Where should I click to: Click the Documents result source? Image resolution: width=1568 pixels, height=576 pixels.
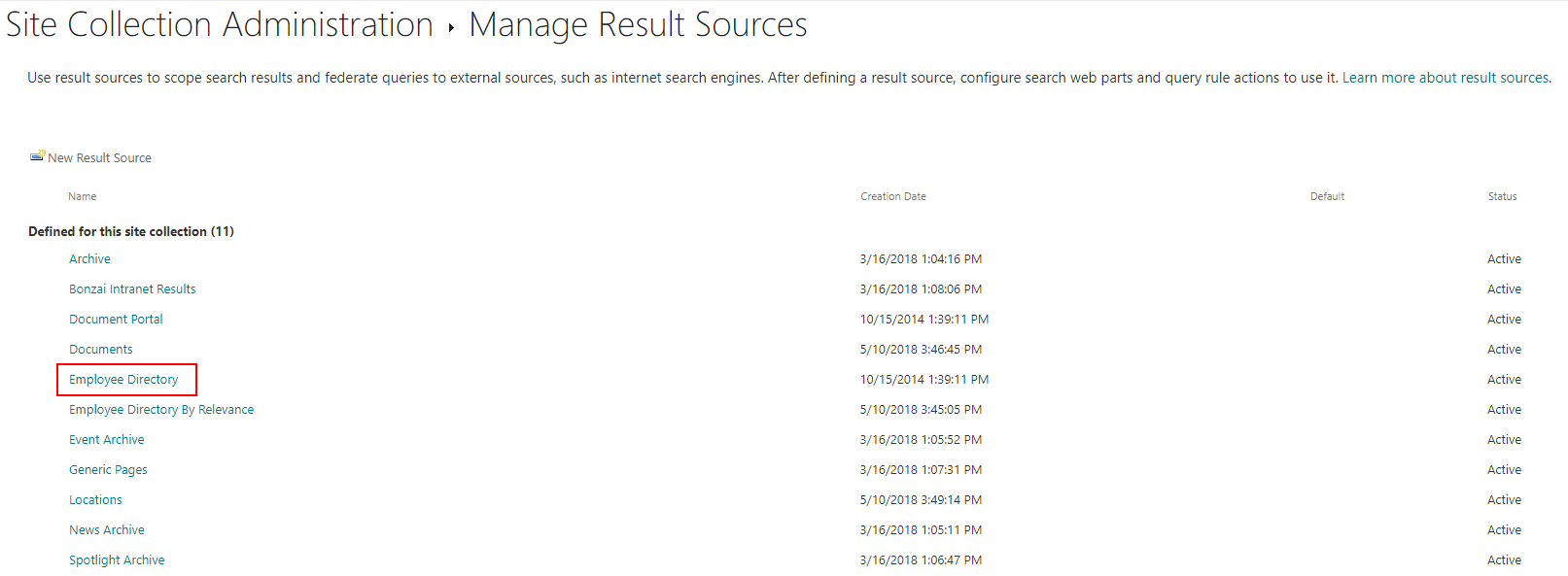click(x=101, y=350)
